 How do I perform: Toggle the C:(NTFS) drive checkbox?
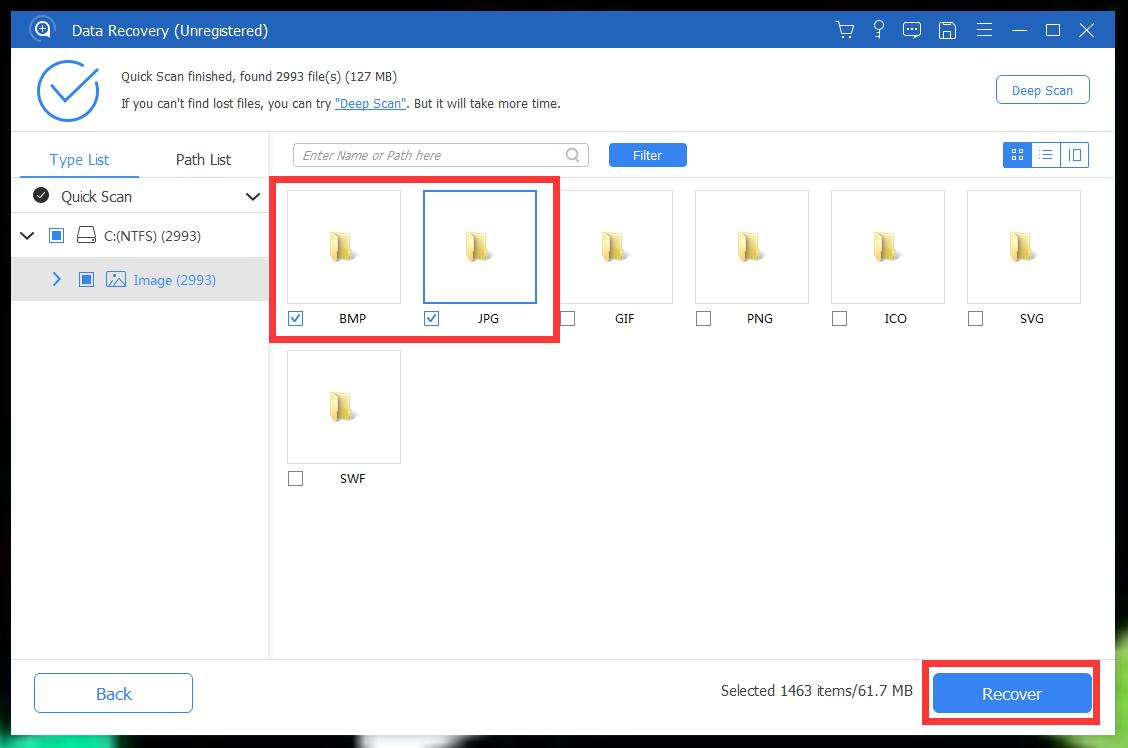(x=56, y=235)
